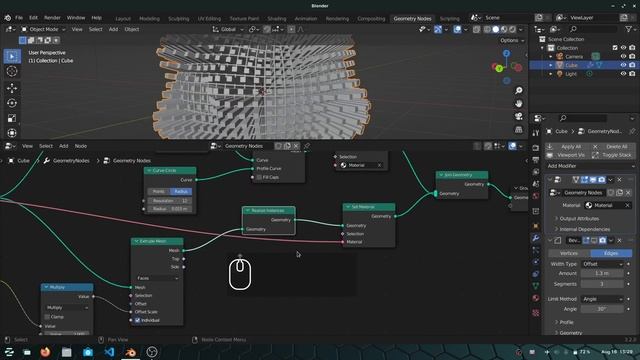Select Points mode in Curve Circle node
Image resolution: width=640 pixels, height=360 pixels.
[159, 191]
